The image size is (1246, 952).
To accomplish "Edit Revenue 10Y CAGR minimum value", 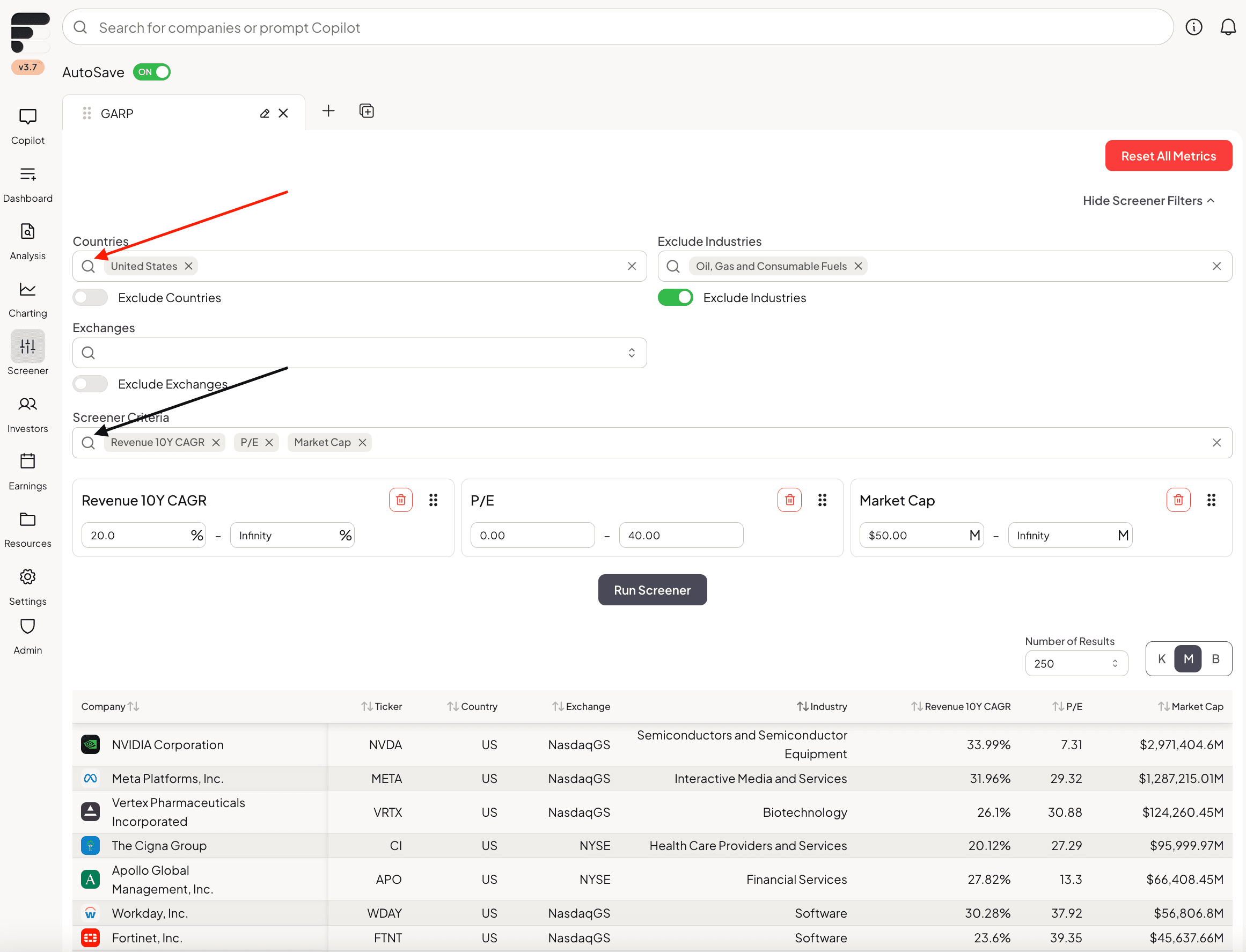I will 143,535.
